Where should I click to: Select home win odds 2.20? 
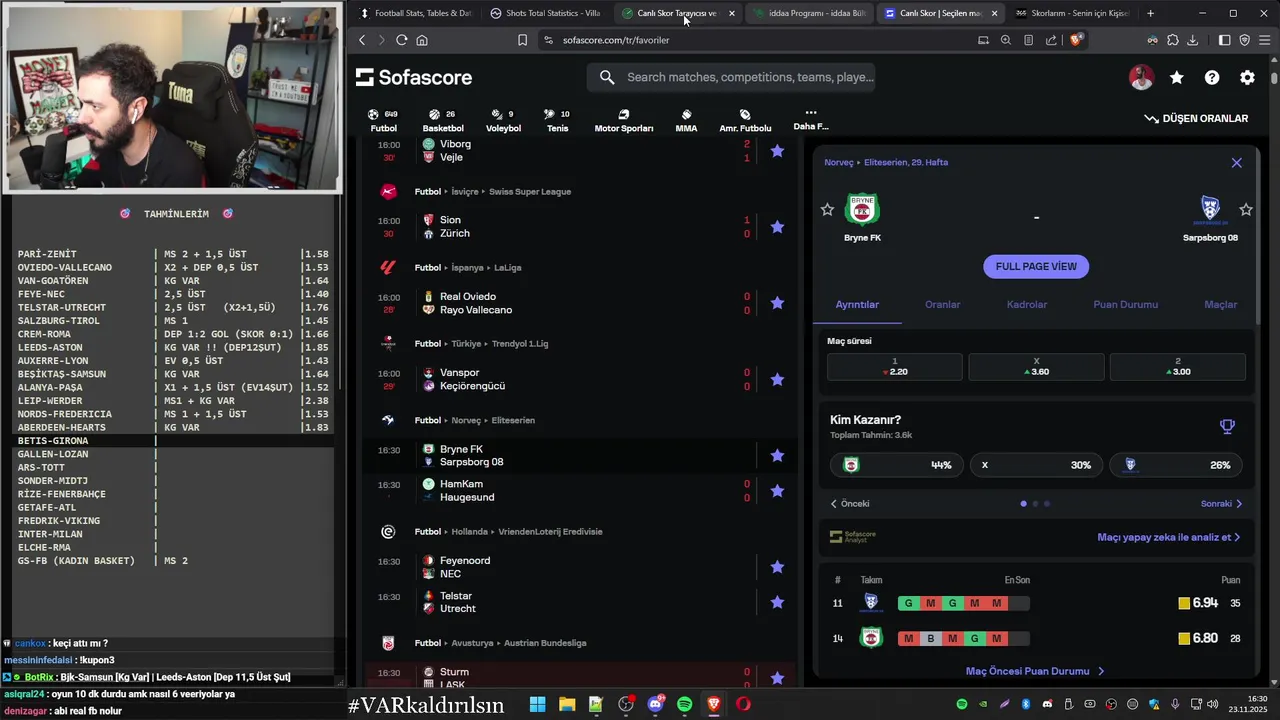coord(895,366)
